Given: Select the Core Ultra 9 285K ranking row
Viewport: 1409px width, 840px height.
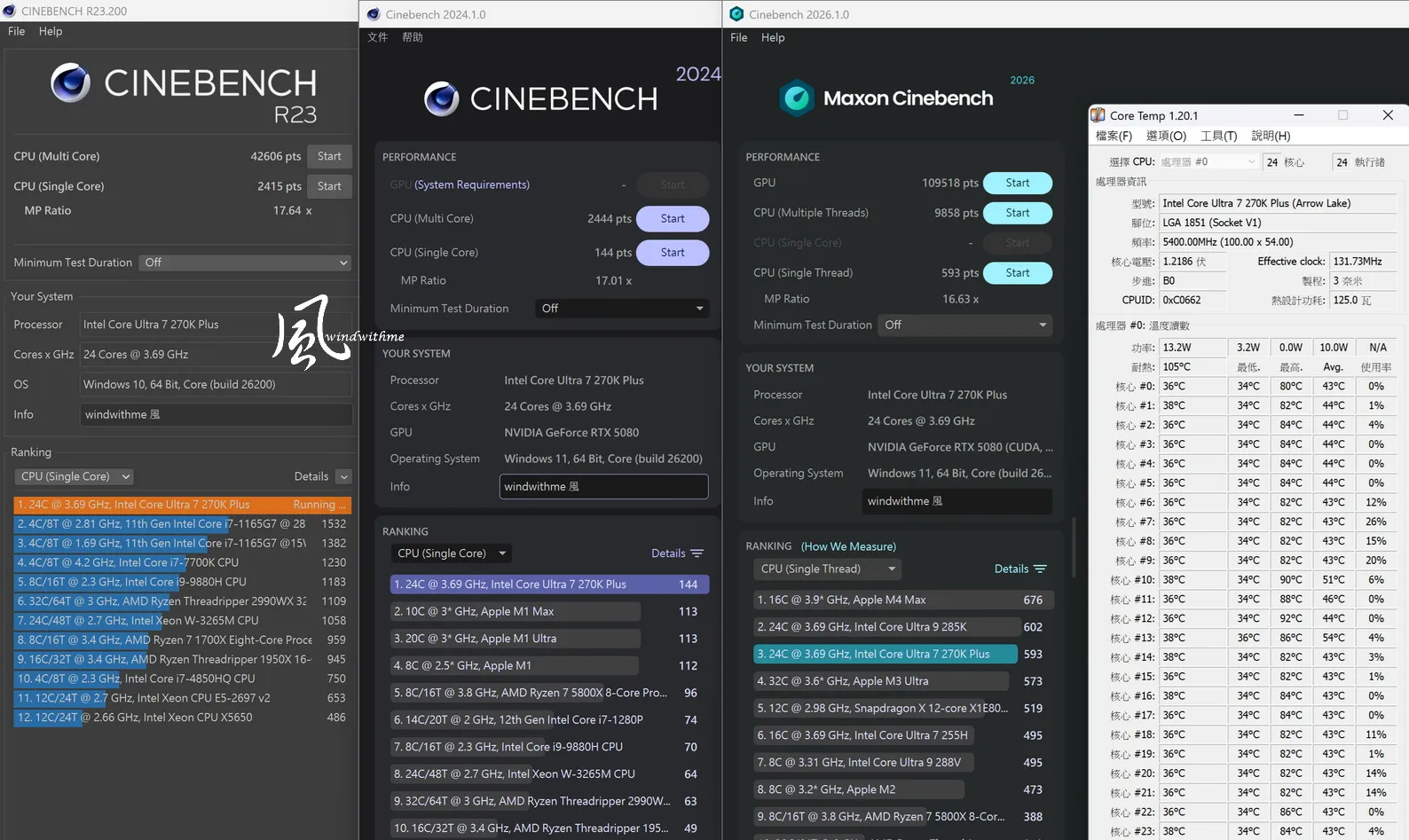Looking at the screenshot, I should [x=903, y=627].
